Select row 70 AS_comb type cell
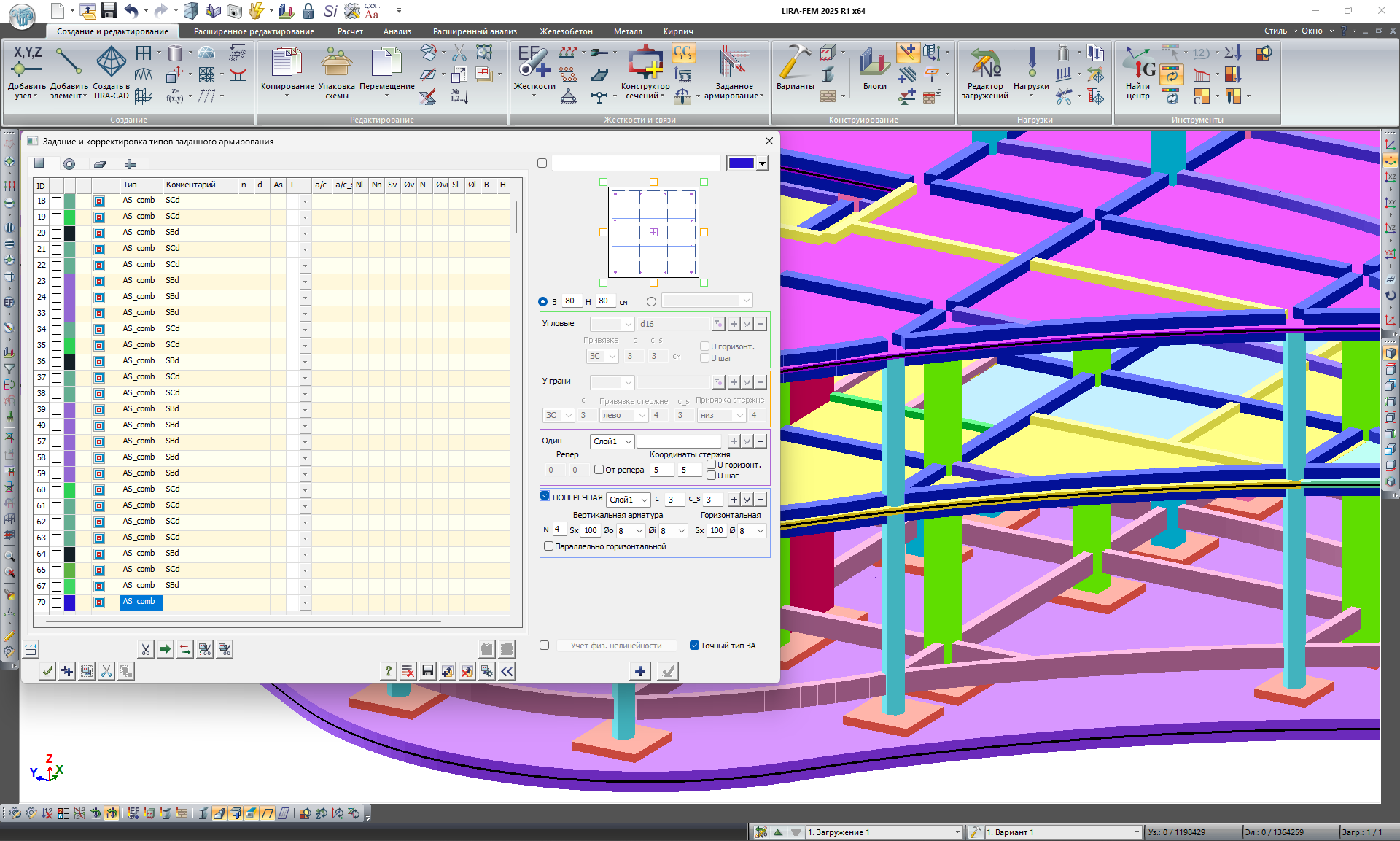The image size is (1400, 841). coord(141,602)
